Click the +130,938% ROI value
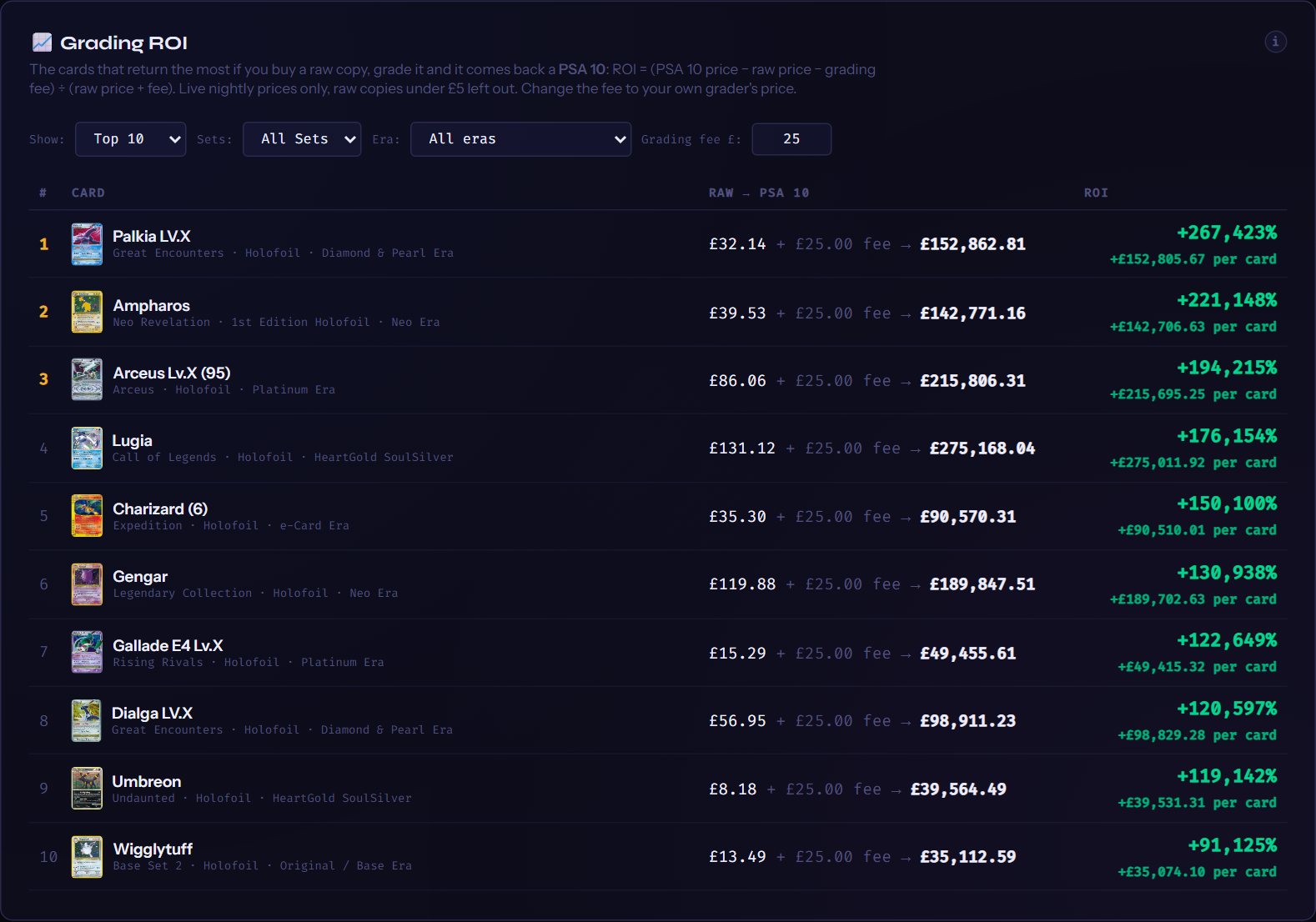Image resolution: width=1316 pixels, height=922 pixels. 1227,573
